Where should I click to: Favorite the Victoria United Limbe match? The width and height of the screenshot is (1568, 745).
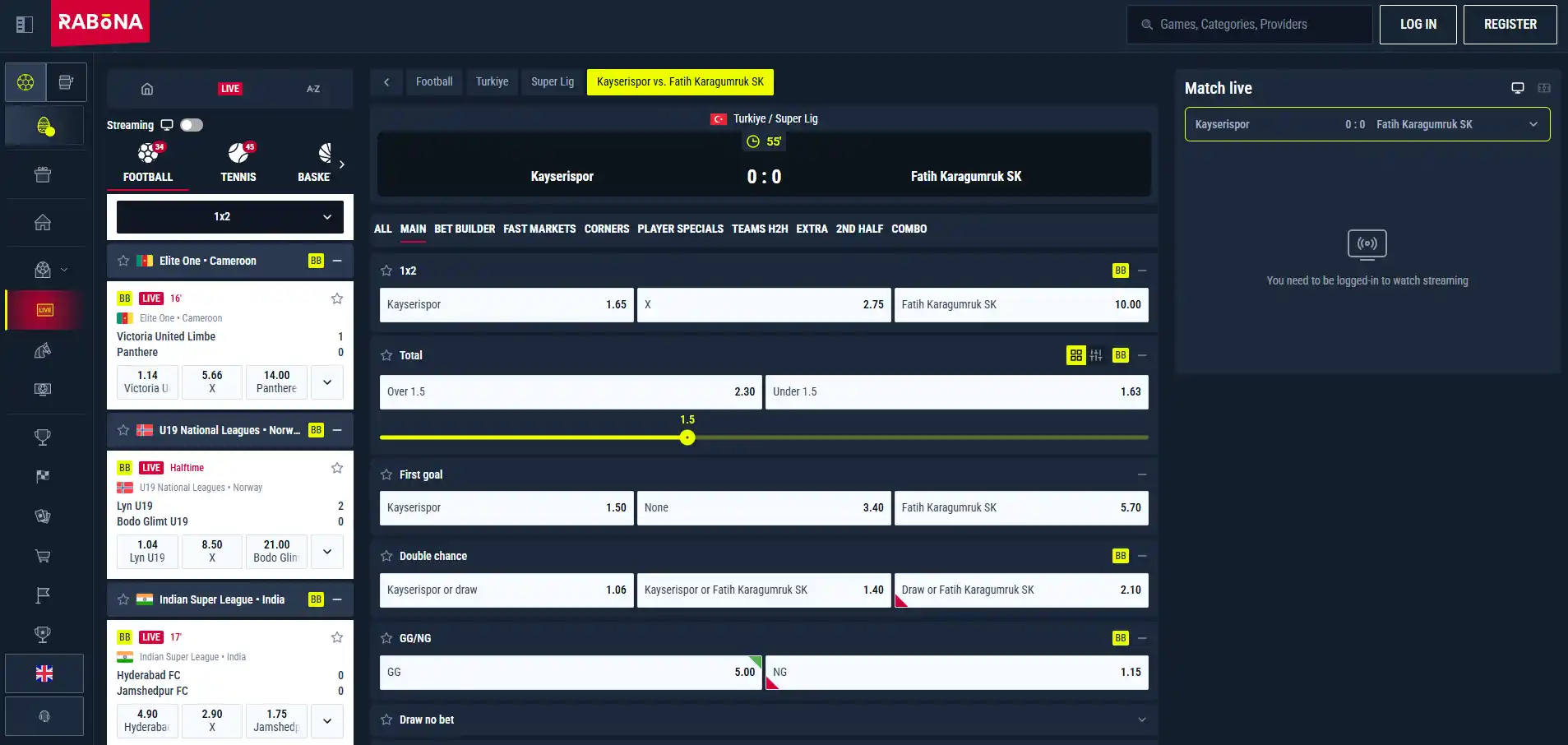(337, 298)
